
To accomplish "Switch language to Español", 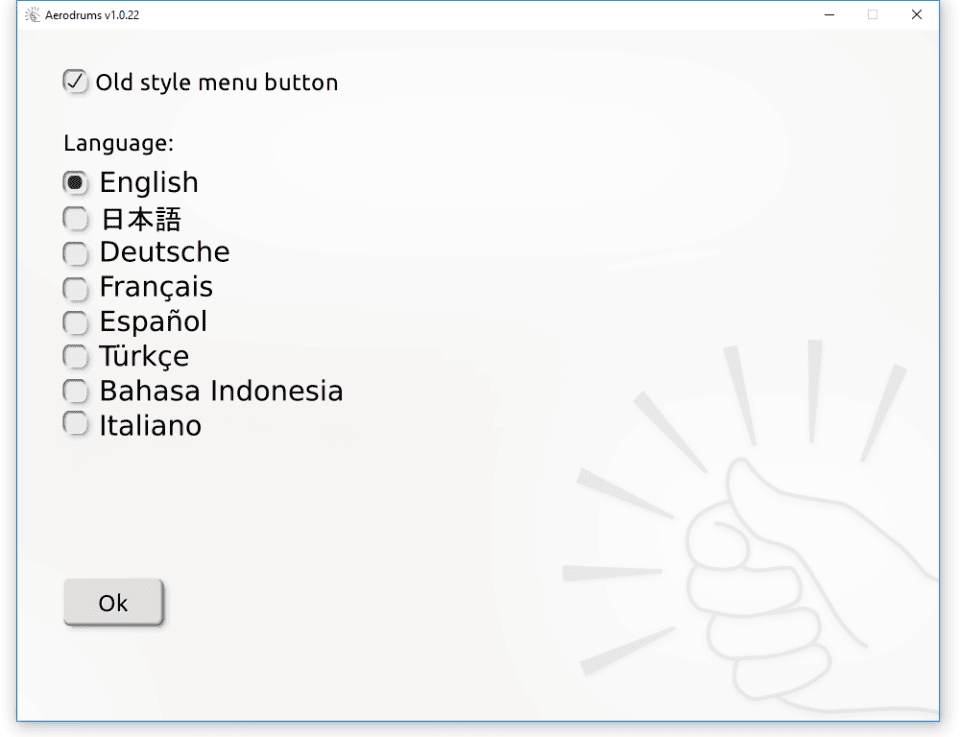I will pos(75,322).
